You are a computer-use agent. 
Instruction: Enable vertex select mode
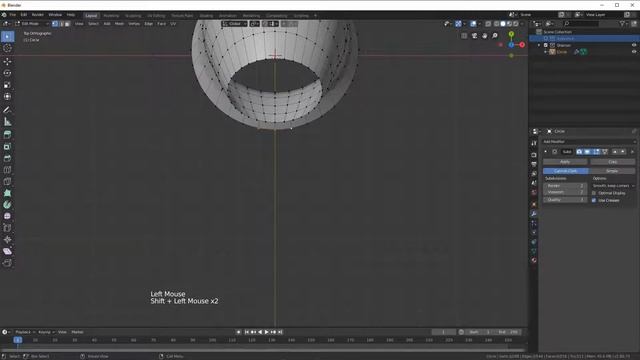pos(55,24)
